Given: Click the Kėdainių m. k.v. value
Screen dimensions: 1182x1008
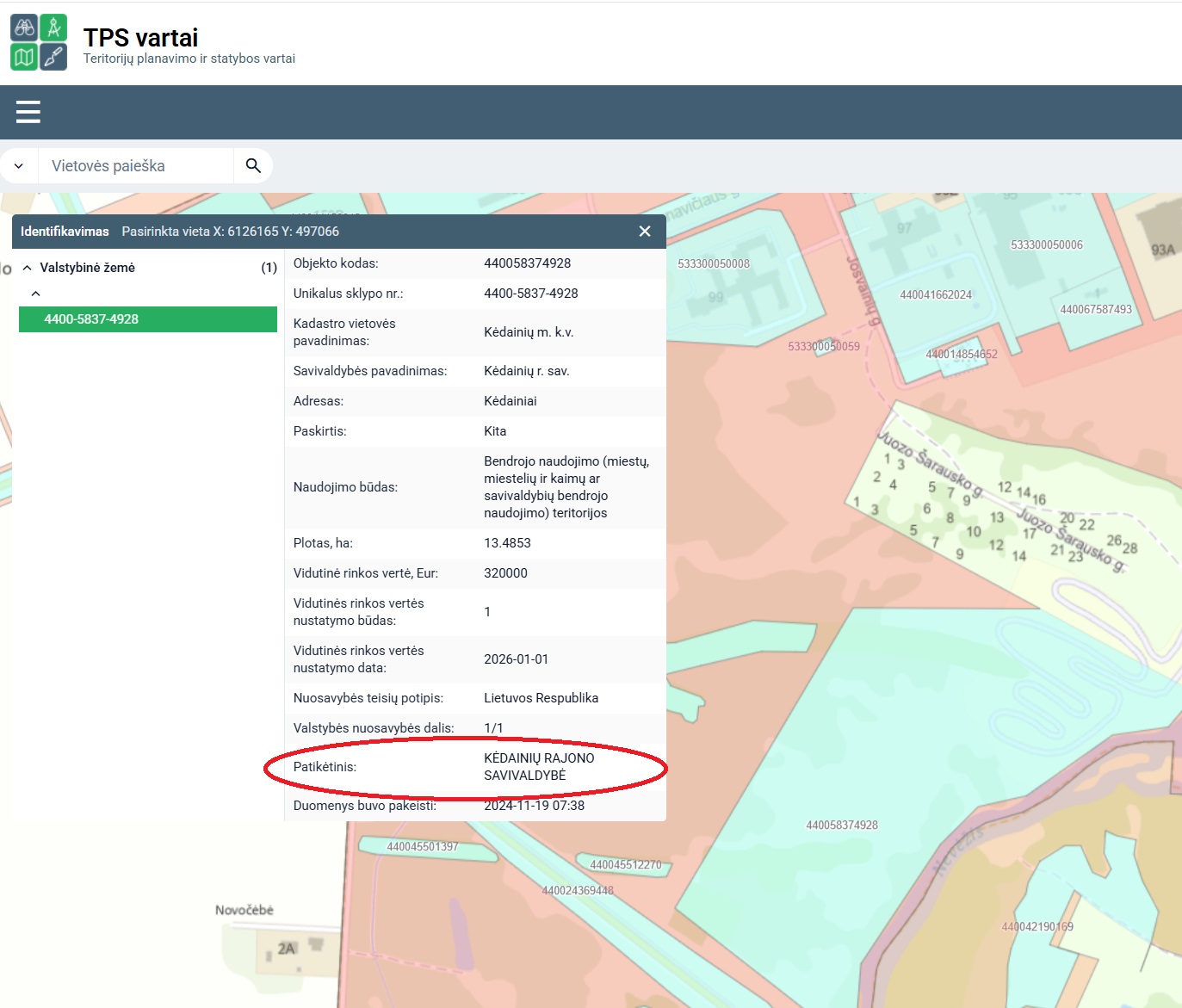Looking at the screenshot, I should click(x=529, y=332).
